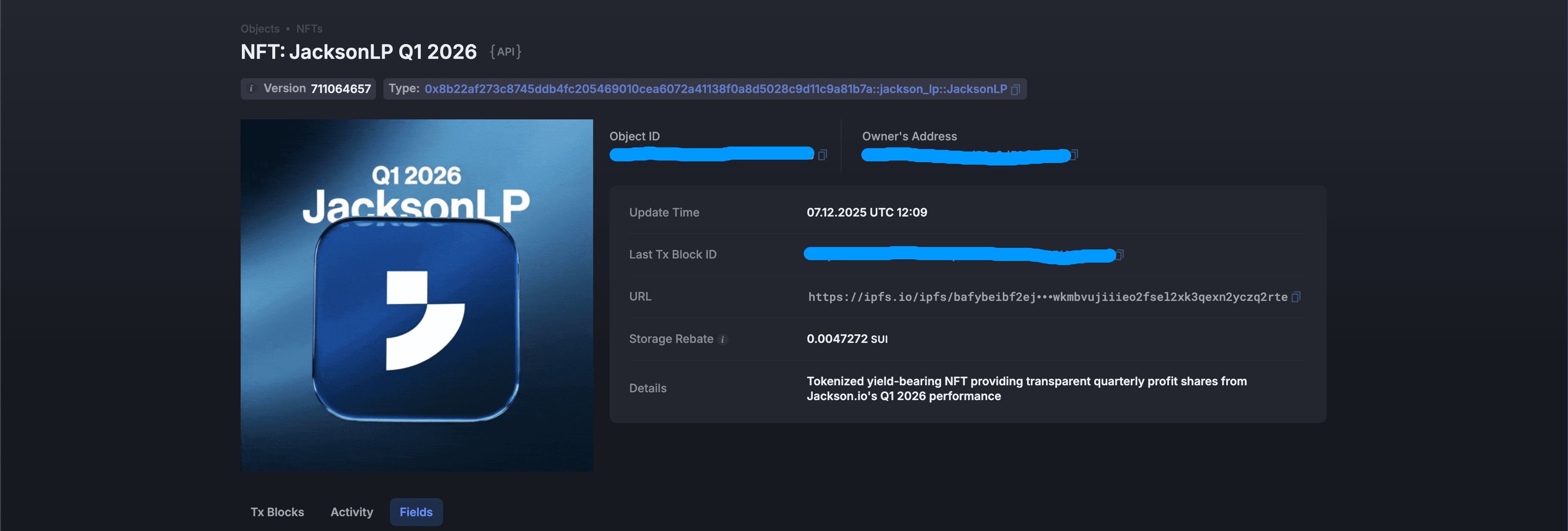Switch to the Tx Blocks tab
Image resolution: width=1568 pixels, height=531 pixels.
277,512
